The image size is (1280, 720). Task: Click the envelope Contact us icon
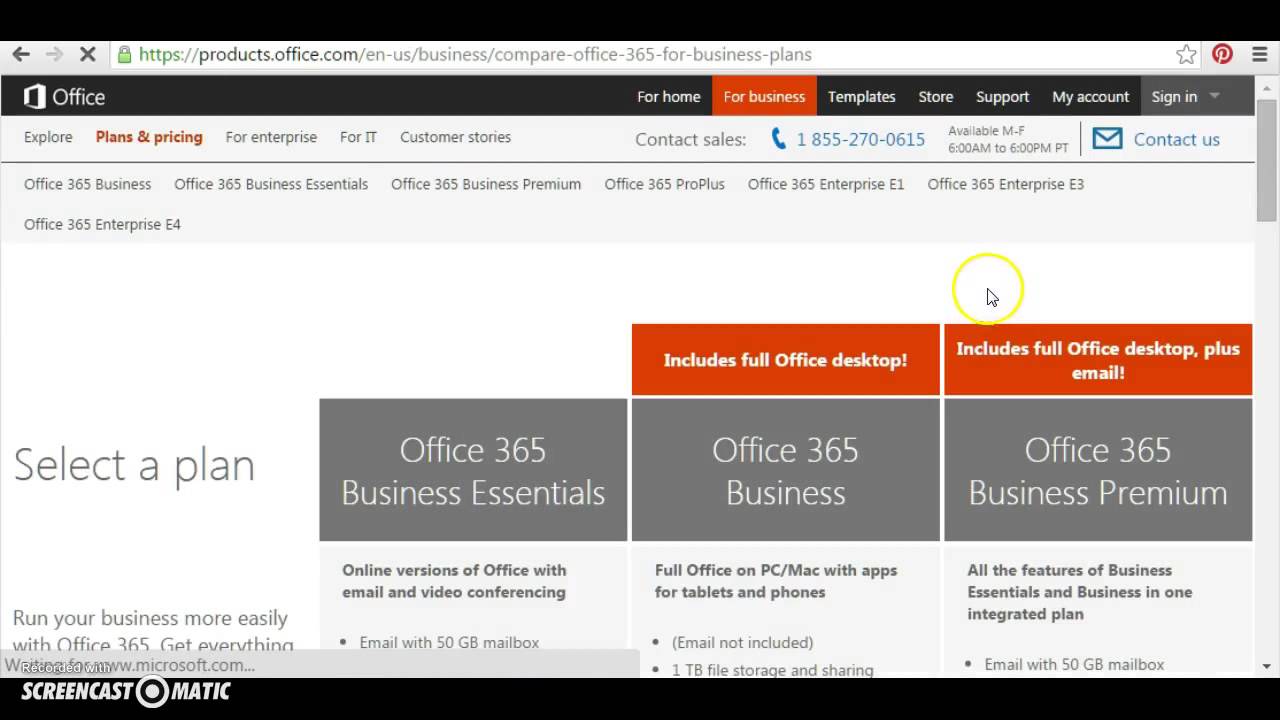pyautogui.click(x=1107, y=138)
